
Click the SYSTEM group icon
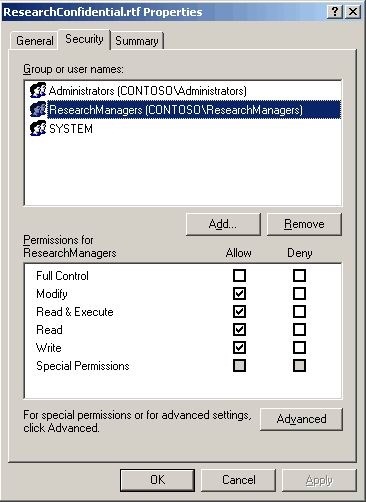click(x=38, y=128)
